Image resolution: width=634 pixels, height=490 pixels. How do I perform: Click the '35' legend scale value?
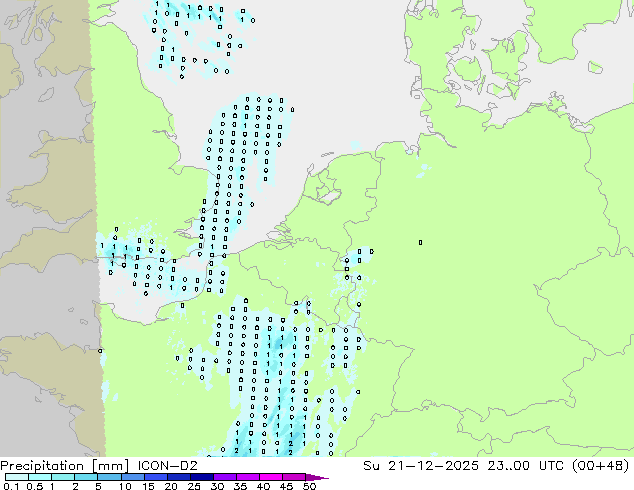[240, 486]
